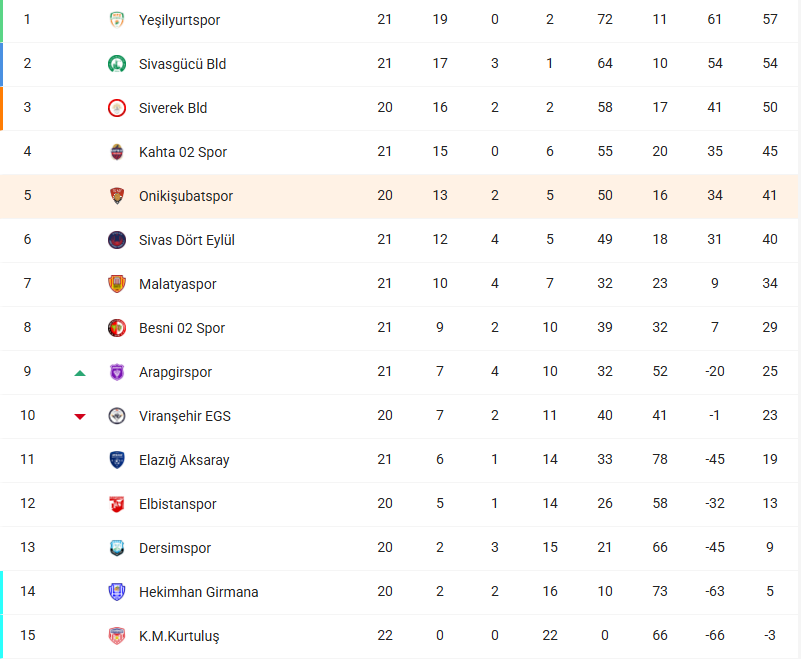Click the Sivas Dört Eylül crest

[x=117, y=240]
